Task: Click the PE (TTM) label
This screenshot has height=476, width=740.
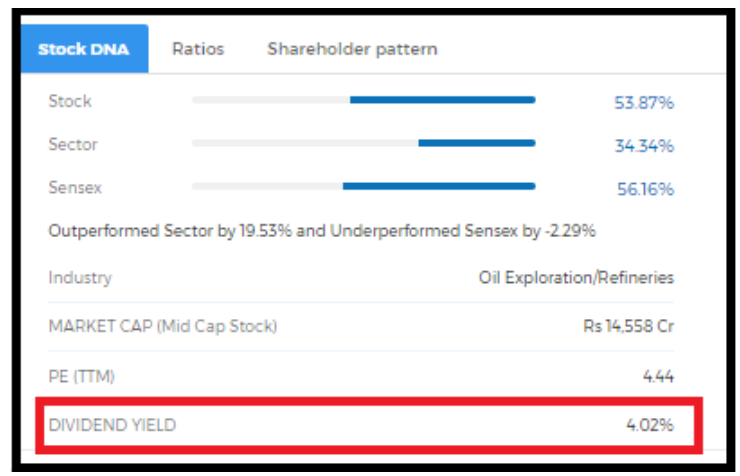Action: coord(82,376)
